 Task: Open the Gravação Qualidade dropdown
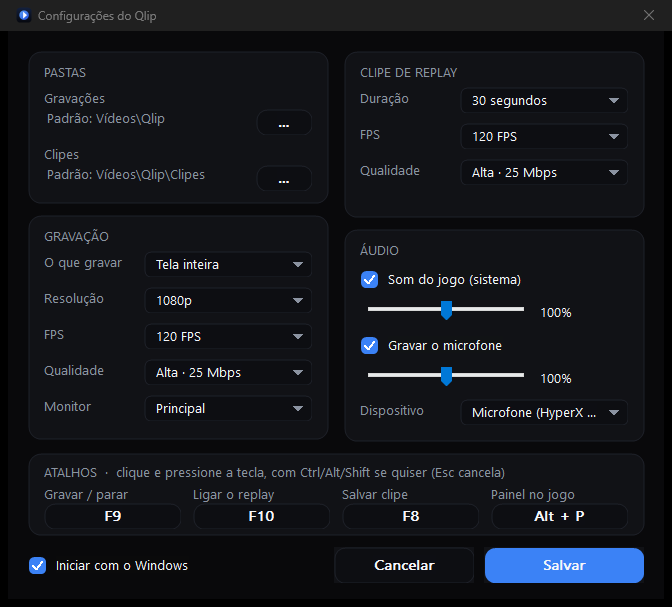(228, 373)
